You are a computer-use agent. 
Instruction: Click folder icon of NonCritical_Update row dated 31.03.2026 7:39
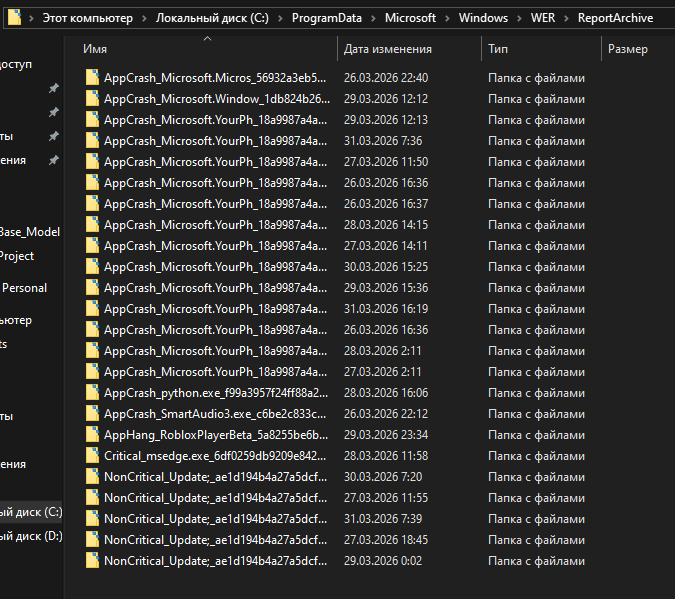coord(92,519)
